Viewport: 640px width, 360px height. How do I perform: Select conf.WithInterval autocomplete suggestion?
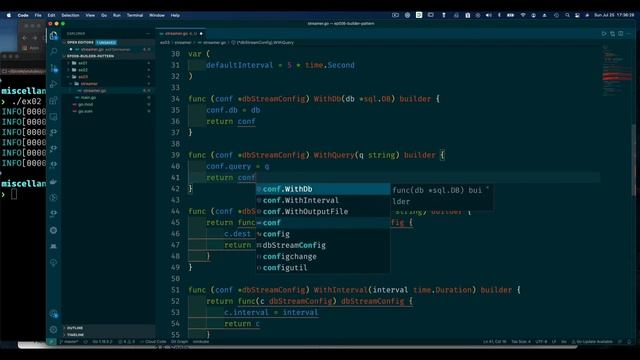[323, 200]
